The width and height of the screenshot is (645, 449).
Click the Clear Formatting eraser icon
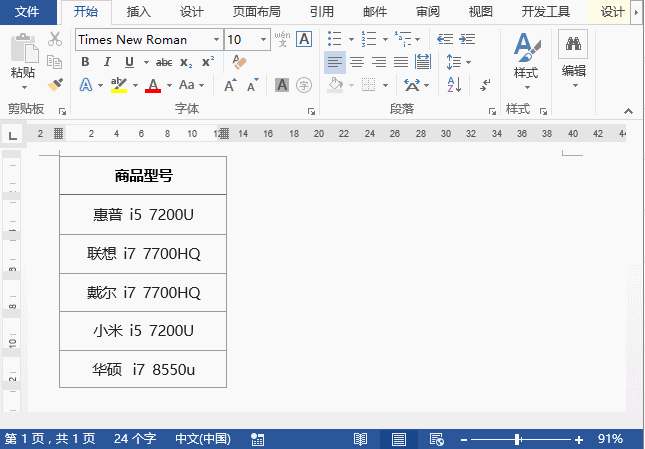238,62
